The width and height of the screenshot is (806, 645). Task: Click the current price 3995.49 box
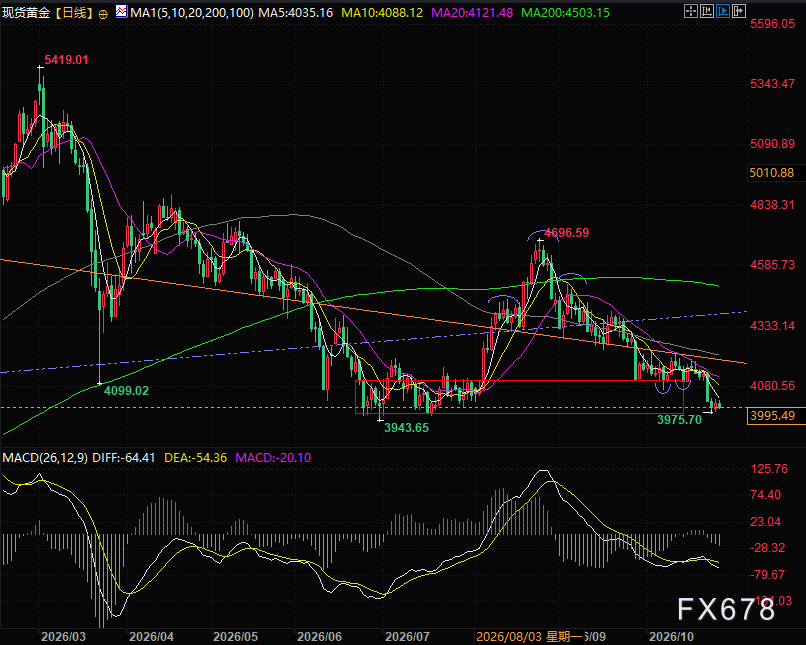(772, 416)
